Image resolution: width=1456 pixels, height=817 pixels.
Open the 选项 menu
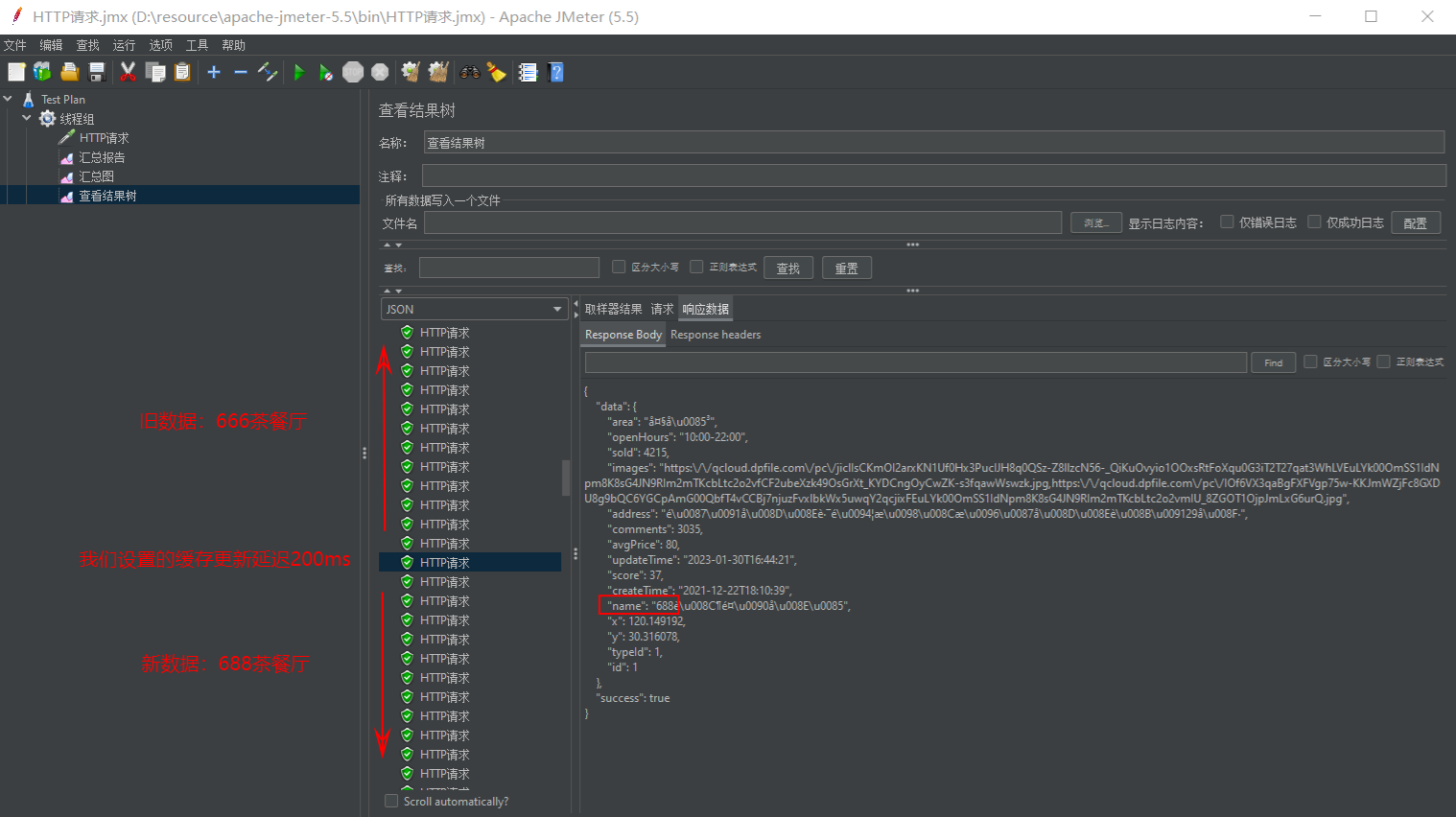point(160,45)
